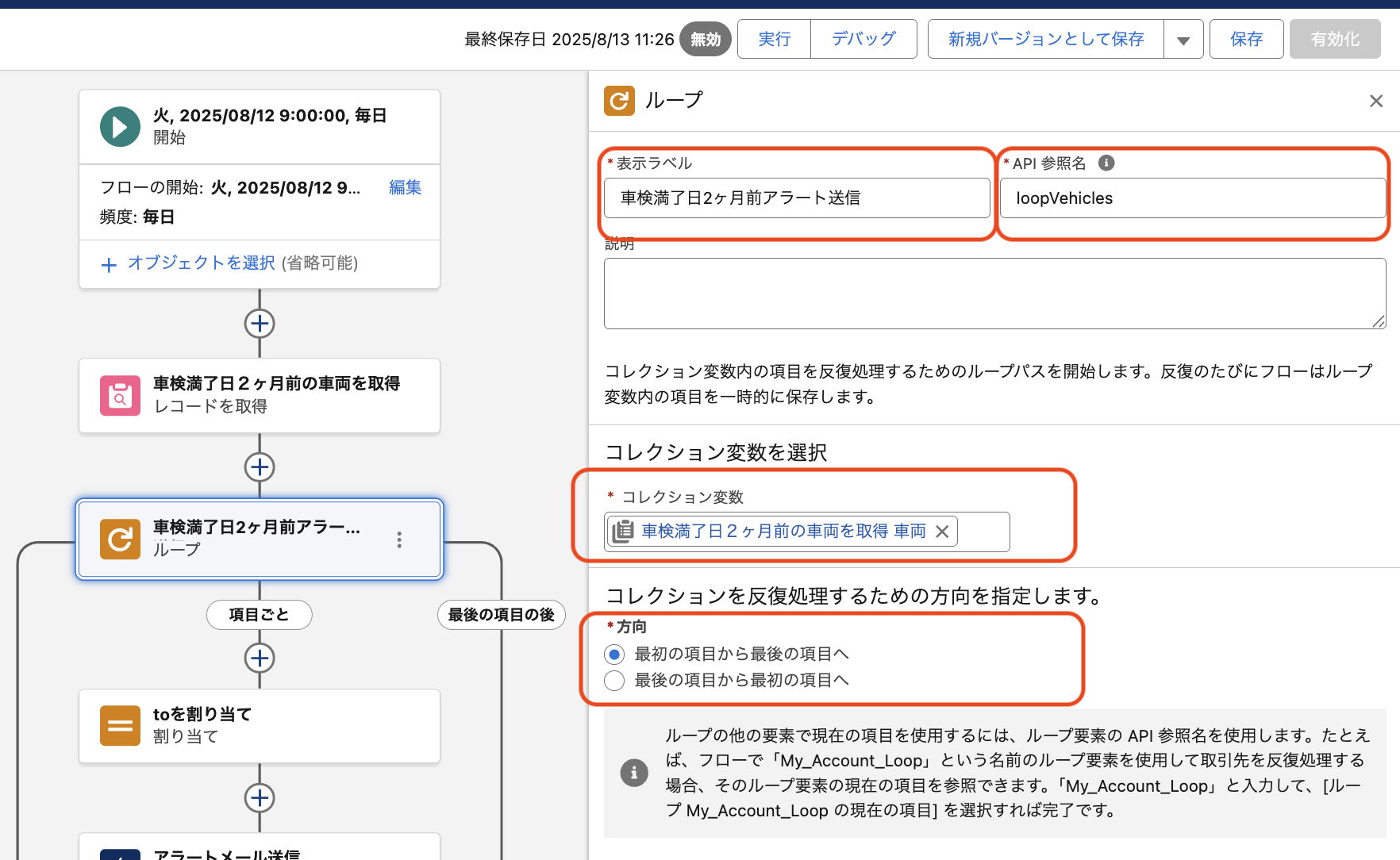Add element below toを割り当て node
This screenshot has width=1400, height=860.
pyautogui.click(x=260, y=798)
